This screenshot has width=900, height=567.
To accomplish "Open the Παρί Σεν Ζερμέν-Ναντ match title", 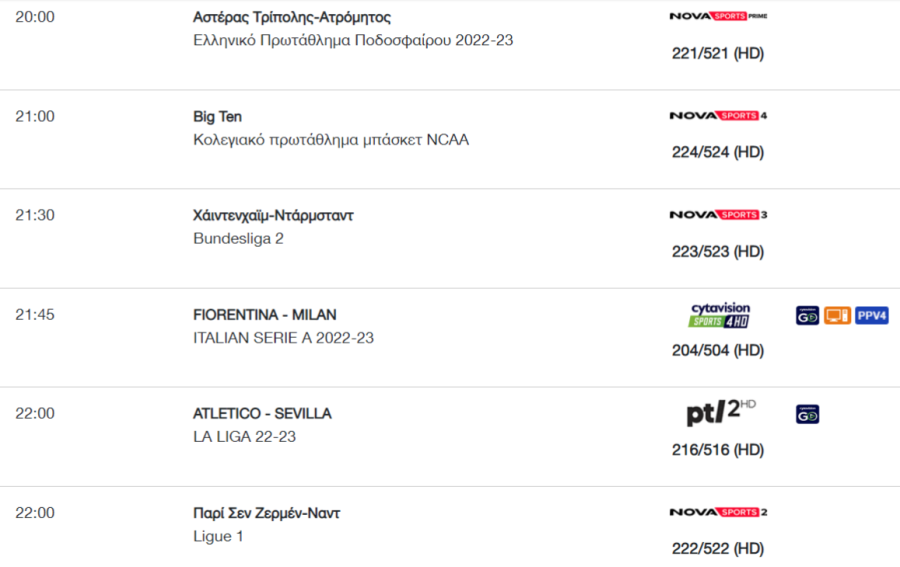I will point(266,513).
